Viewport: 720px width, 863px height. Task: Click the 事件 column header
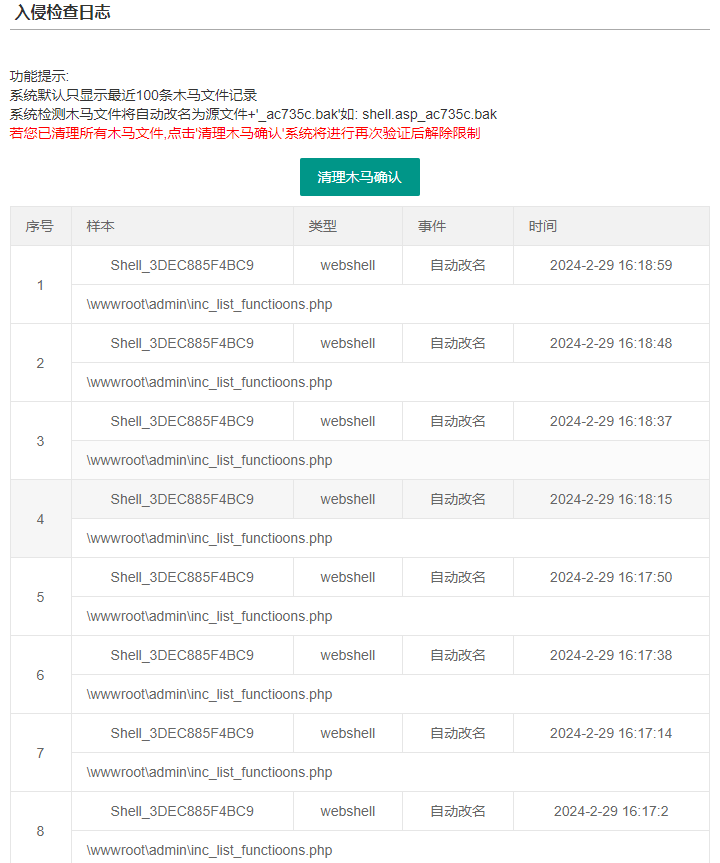pyautogui.click(x=432, y=227)
